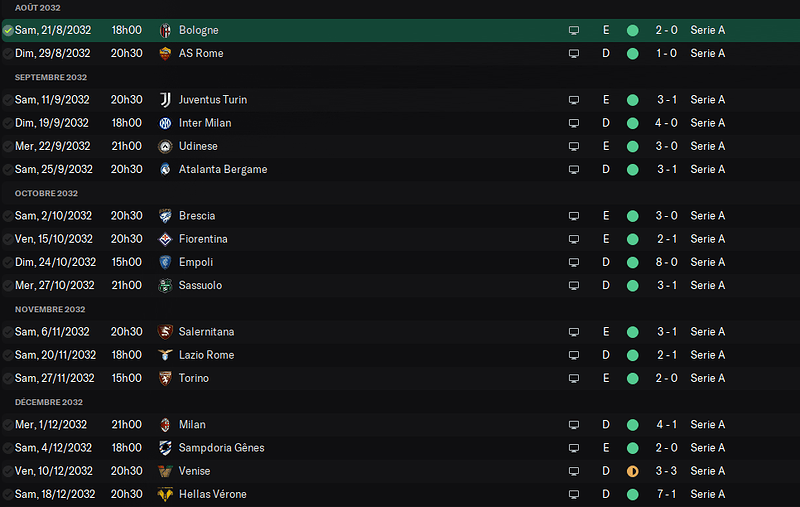Screen dimensions: 800x507
Task: Click the AS Rome club crest
Action: (165, 54)
